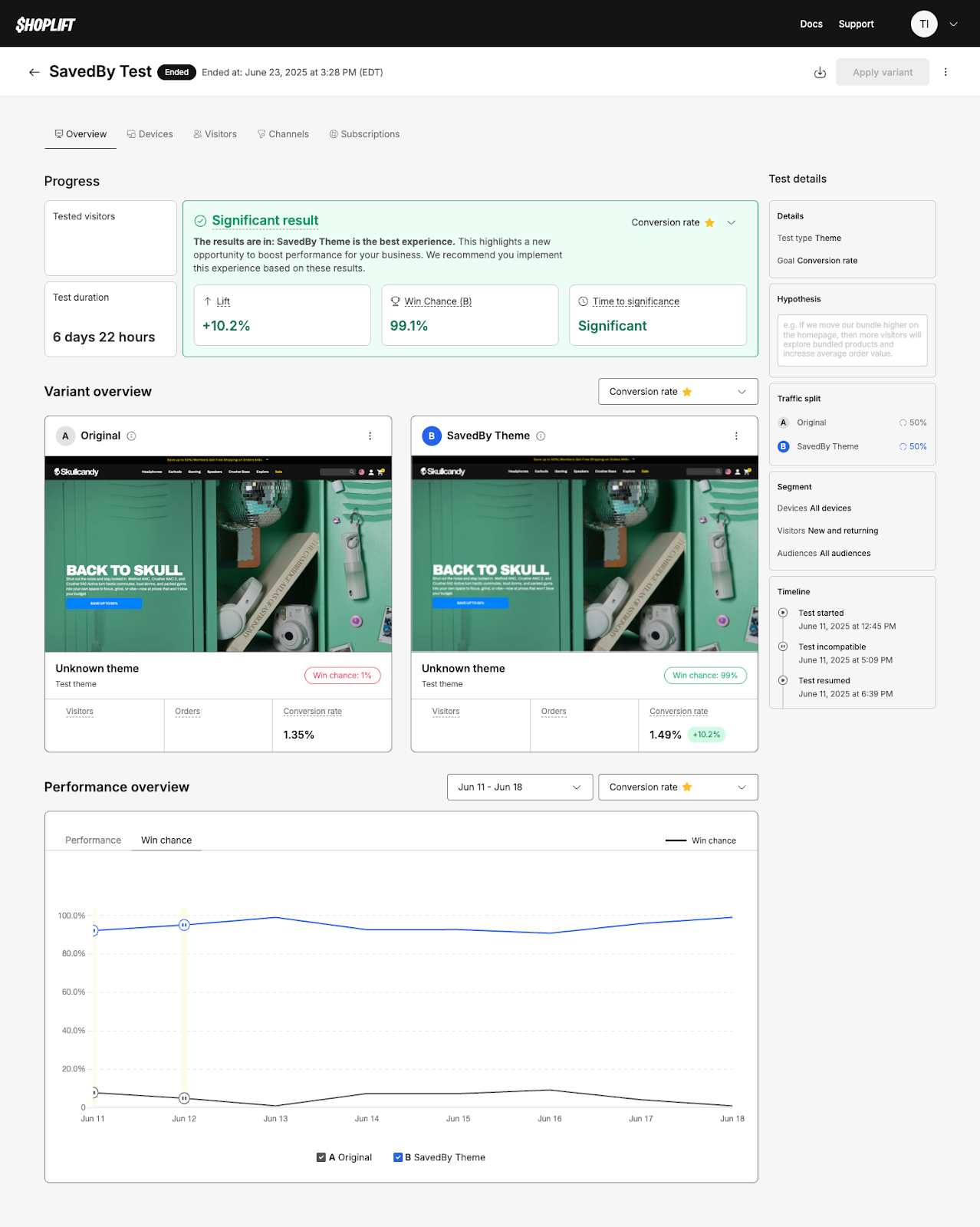This screenshot has height=1227, width=980.
Task: Click the info icon next to Original
Action: [x=131, y=436]
